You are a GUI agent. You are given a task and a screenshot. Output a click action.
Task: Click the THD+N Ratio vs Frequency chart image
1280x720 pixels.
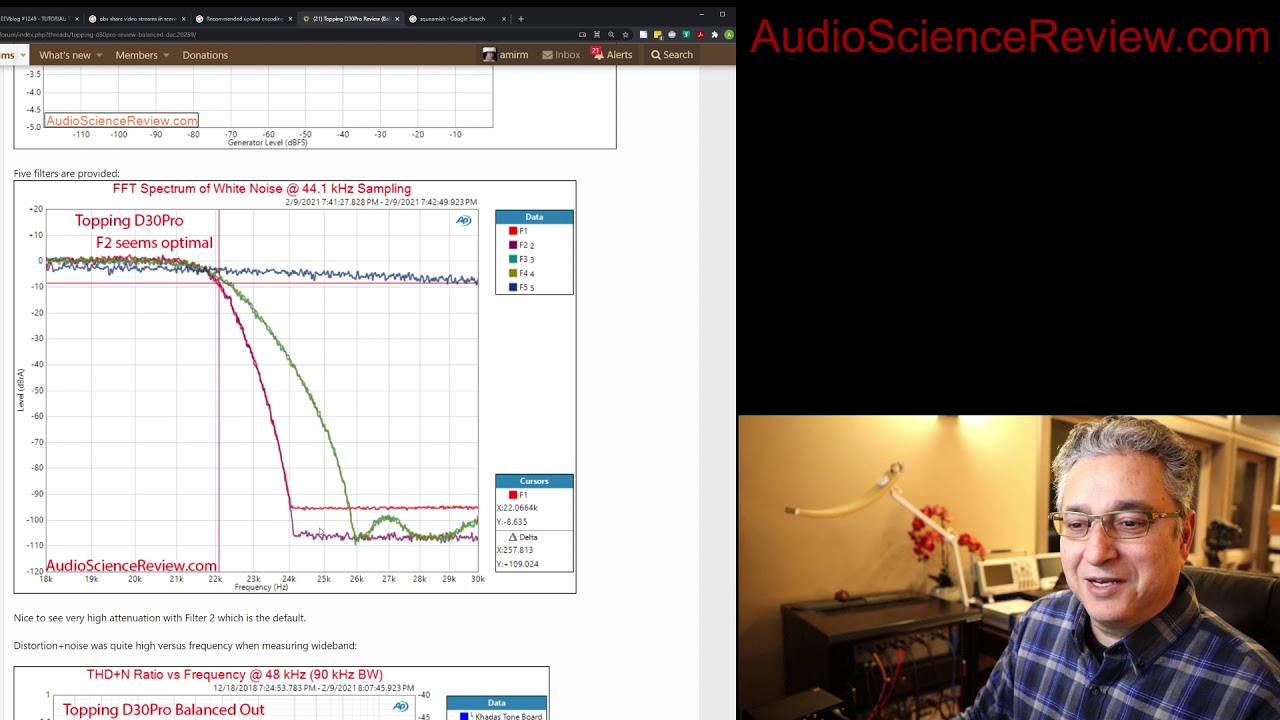tap(281, 693)
